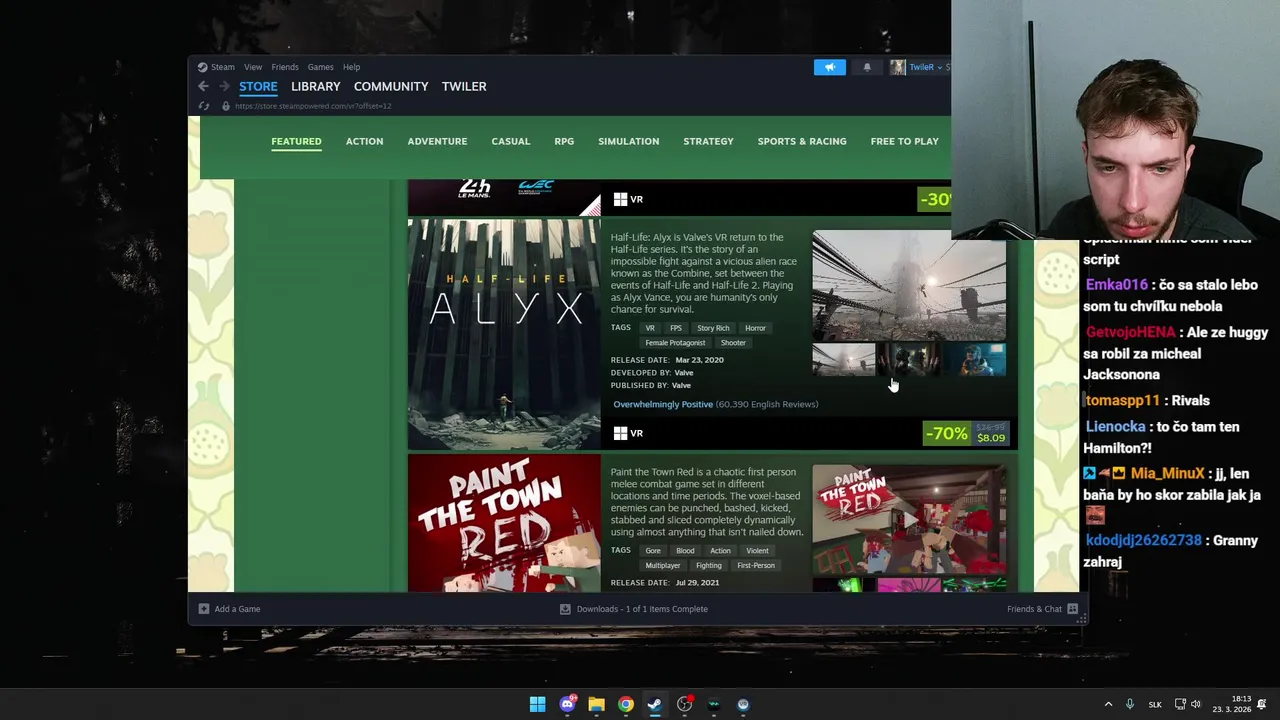Click Add a Game button

pyautogui.click(x=229, y=609)
